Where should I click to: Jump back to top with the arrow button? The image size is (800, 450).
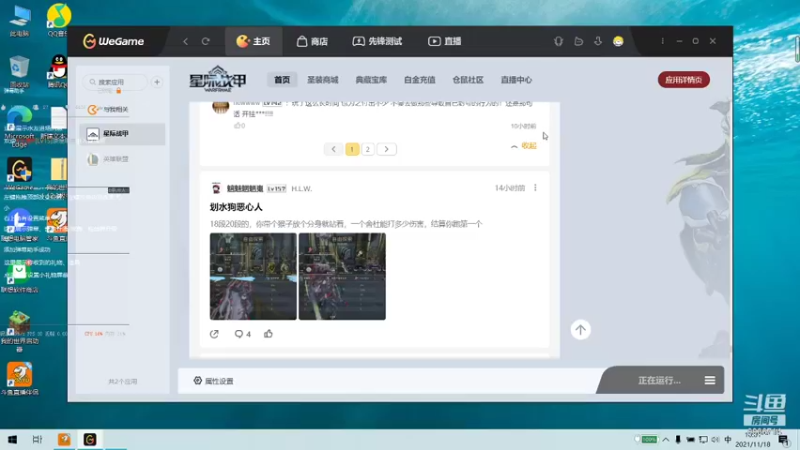click(580, 330)
